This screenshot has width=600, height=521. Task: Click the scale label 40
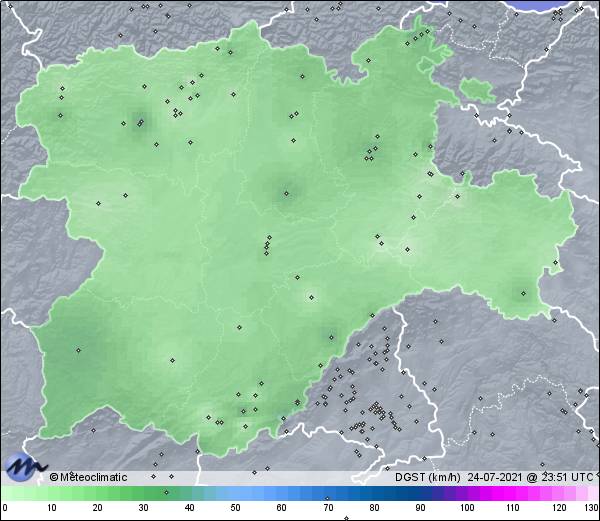pos(189,508)
